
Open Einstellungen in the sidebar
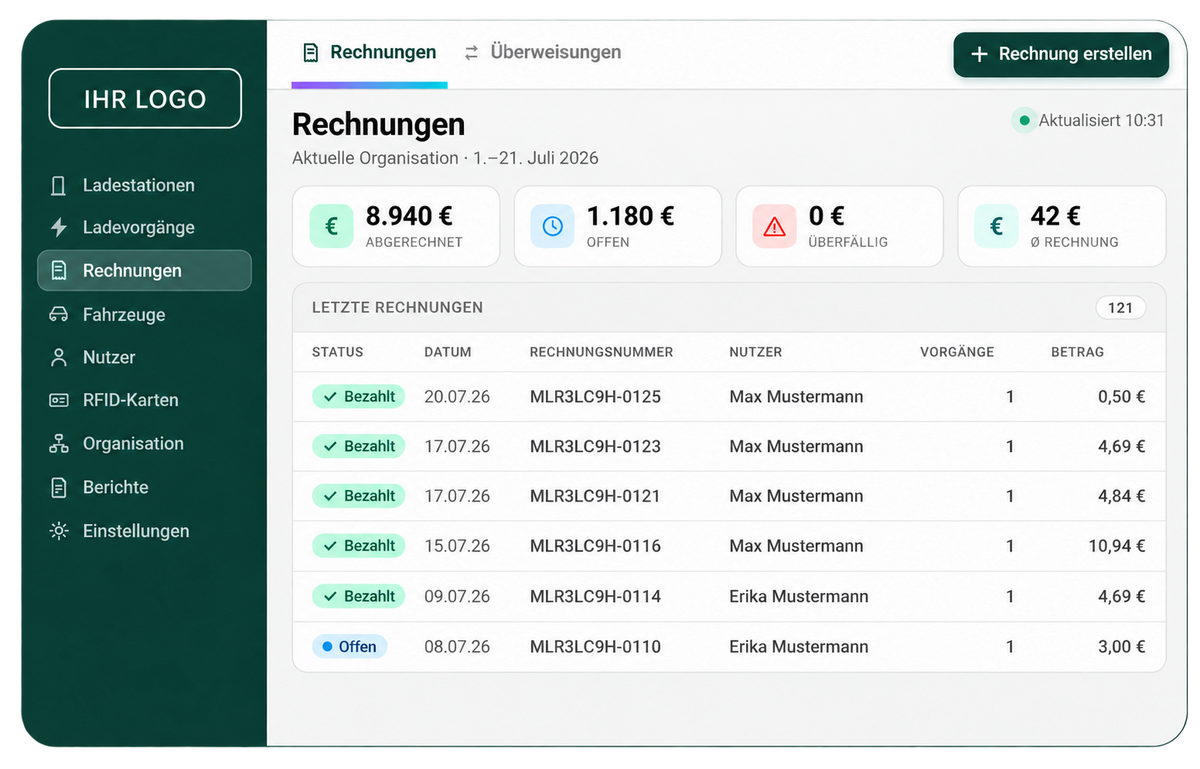tap(144, 531)
